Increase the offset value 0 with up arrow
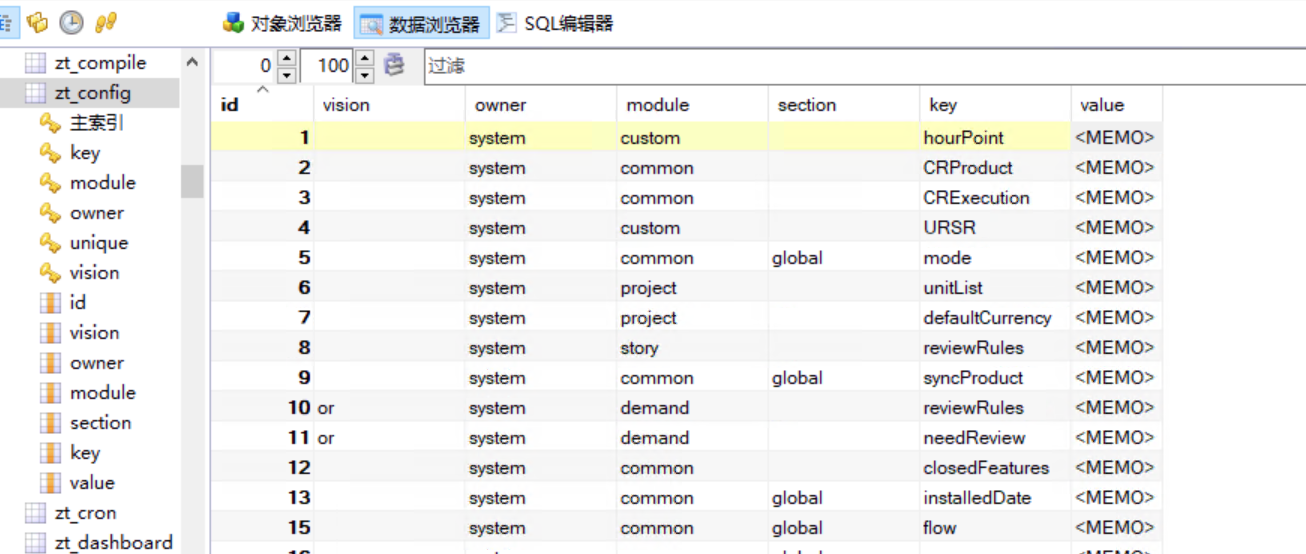Viewport: 1306px width, 554px height. [x=287, y=59]
